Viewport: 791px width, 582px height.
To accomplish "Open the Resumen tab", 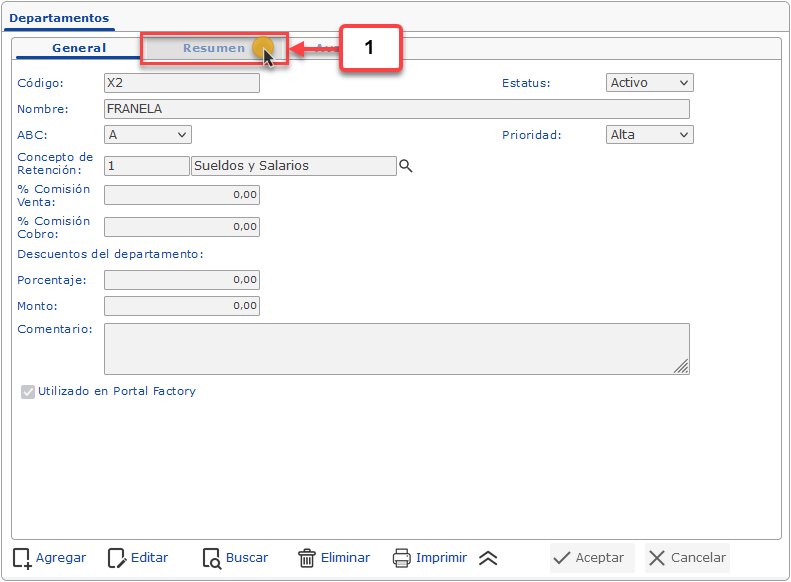I will click(x=213, y=48).
